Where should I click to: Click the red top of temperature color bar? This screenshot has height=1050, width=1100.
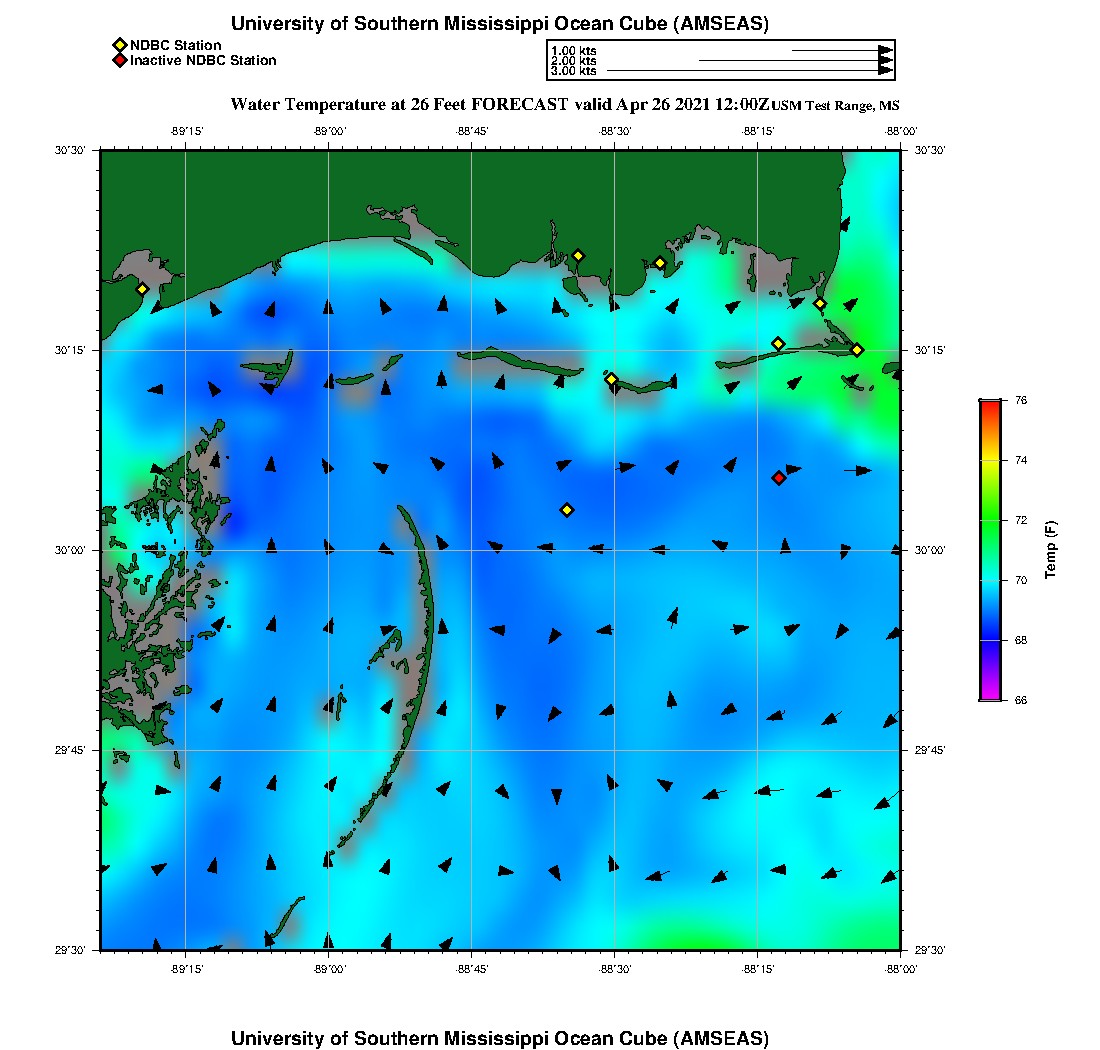(x=989, y=404)
